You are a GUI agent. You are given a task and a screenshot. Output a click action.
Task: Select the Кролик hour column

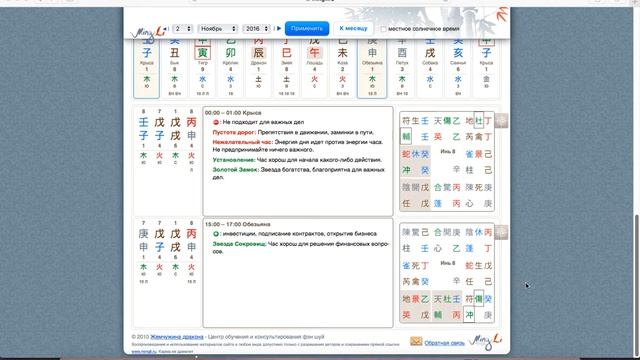coord(231,69)
